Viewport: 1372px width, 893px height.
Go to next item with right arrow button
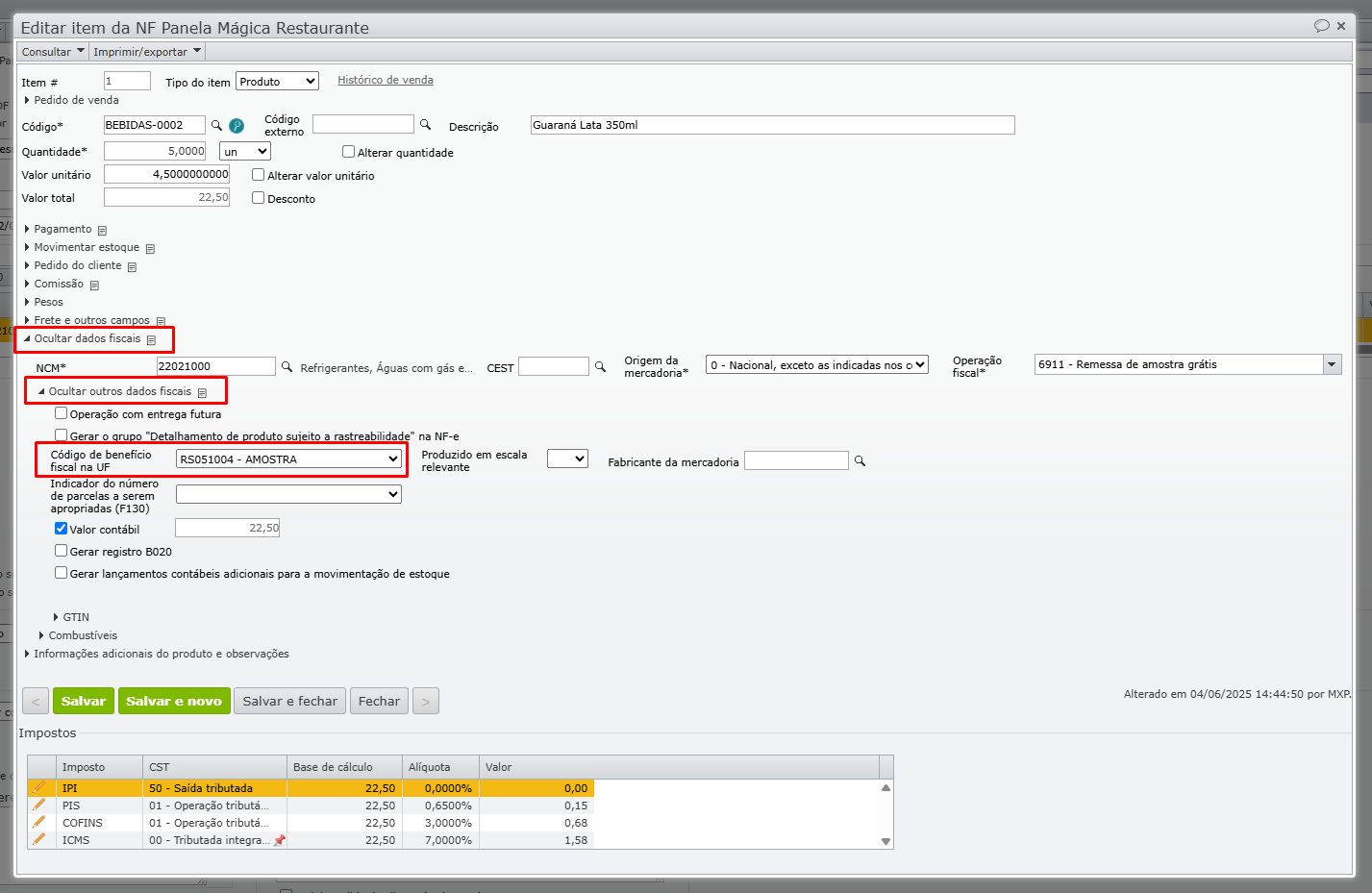(x=426, y=701)
